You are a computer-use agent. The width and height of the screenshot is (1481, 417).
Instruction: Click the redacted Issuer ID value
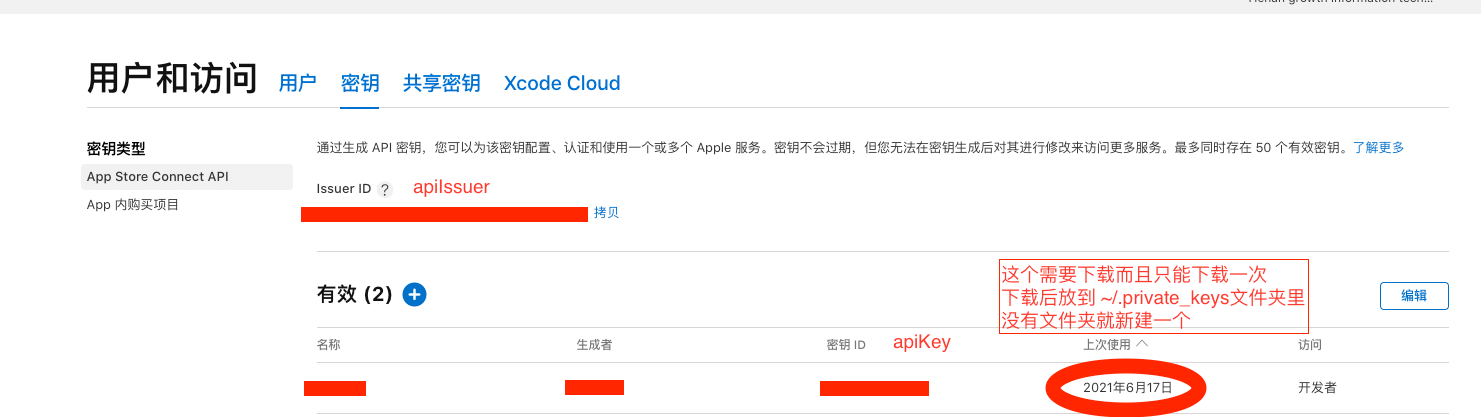(x=445, y=213)
